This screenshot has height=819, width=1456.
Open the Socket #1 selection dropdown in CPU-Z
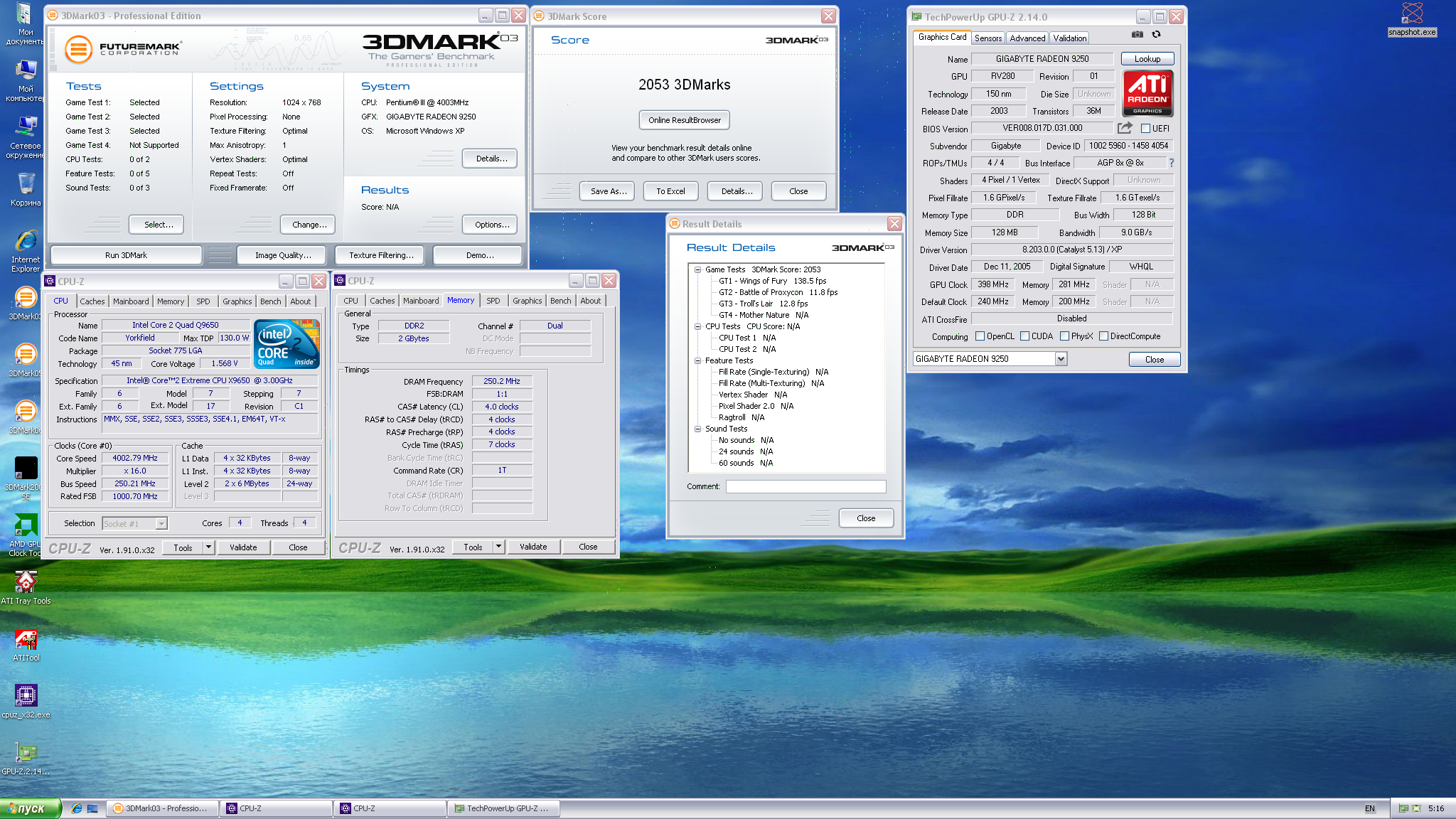point(161,524)
